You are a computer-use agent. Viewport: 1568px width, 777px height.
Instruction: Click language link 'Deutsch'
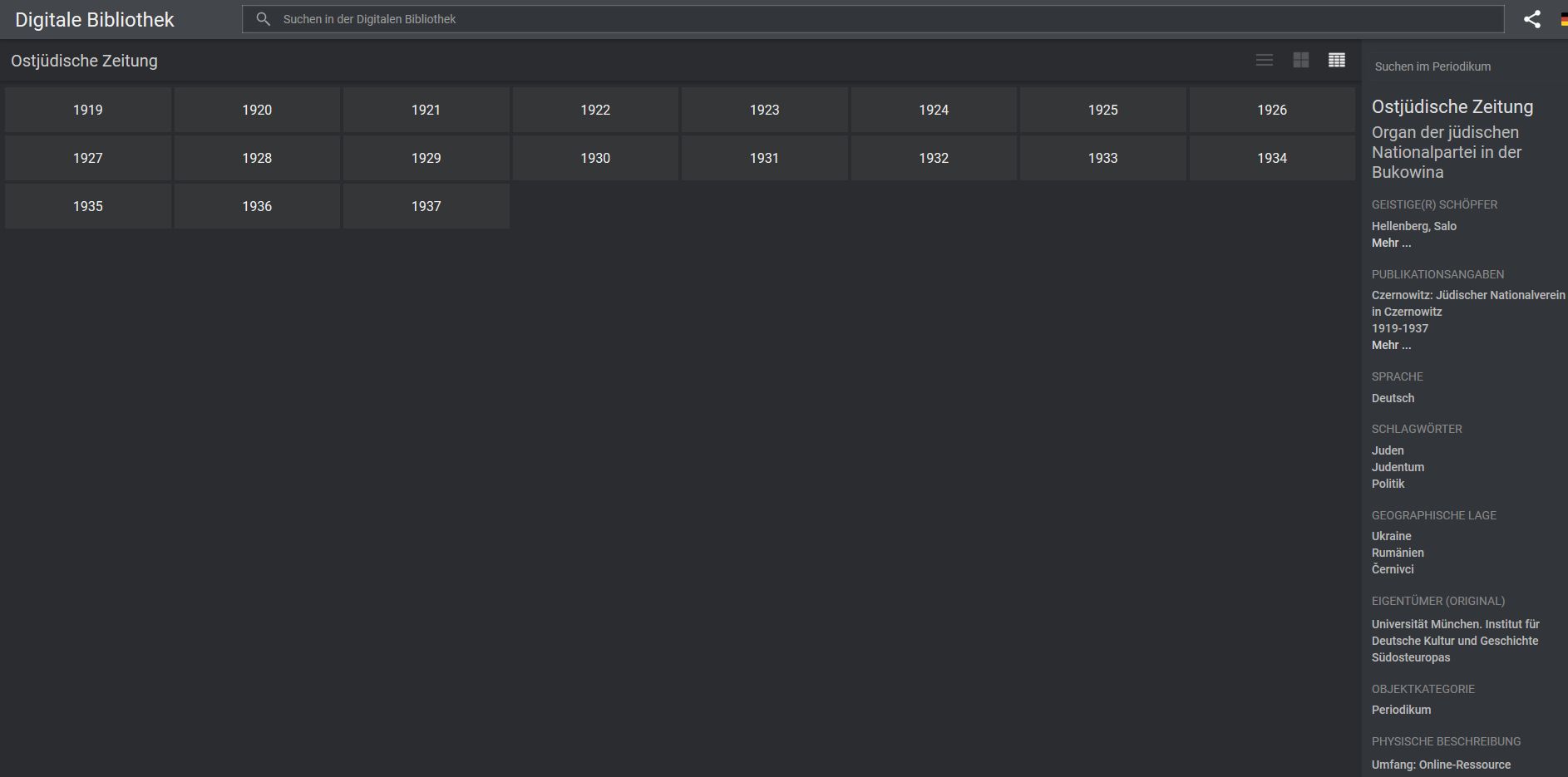1393,398
